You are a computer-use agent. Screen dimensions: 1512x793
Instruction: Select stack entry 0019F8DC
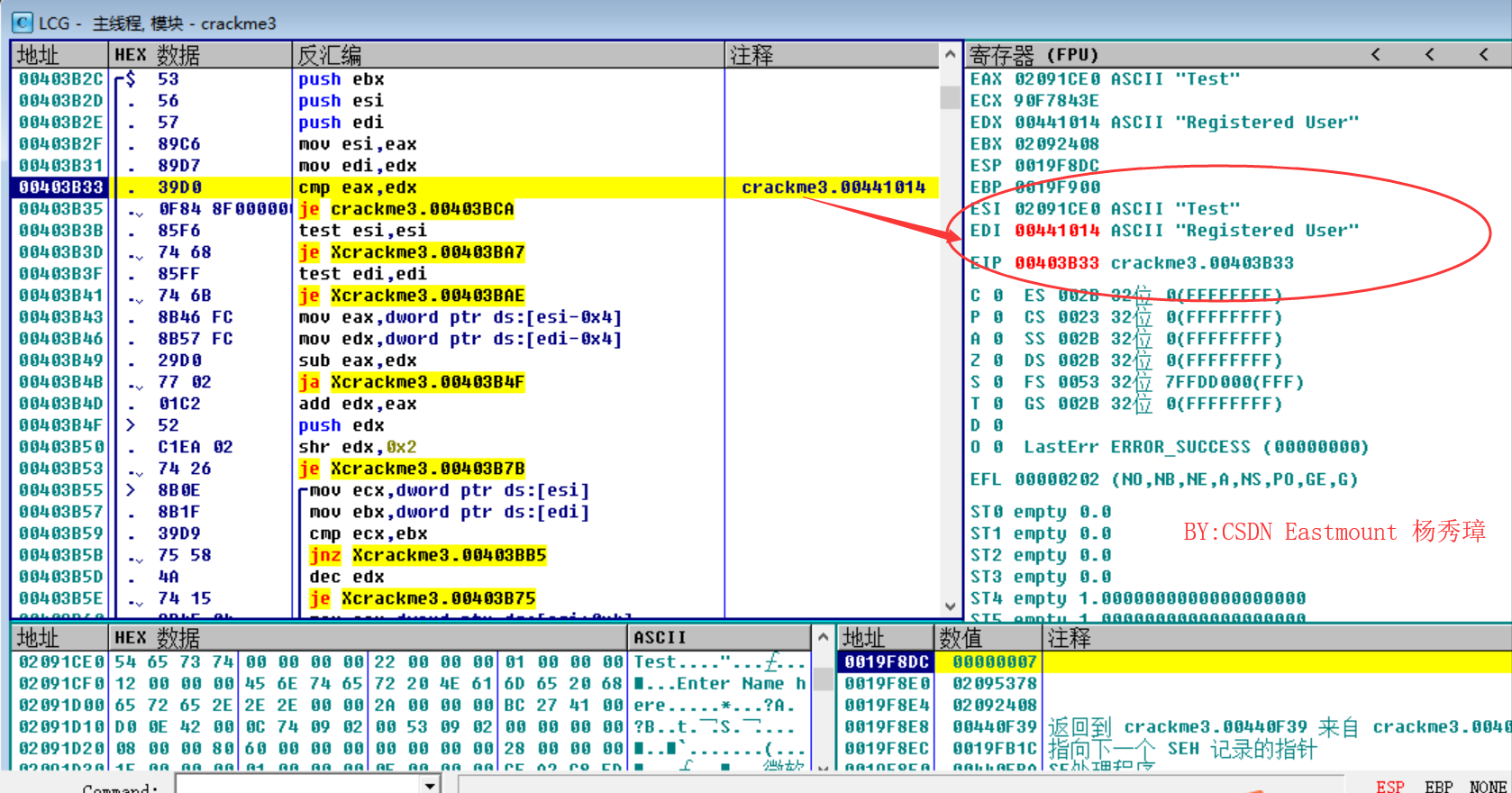(1174, 661)
